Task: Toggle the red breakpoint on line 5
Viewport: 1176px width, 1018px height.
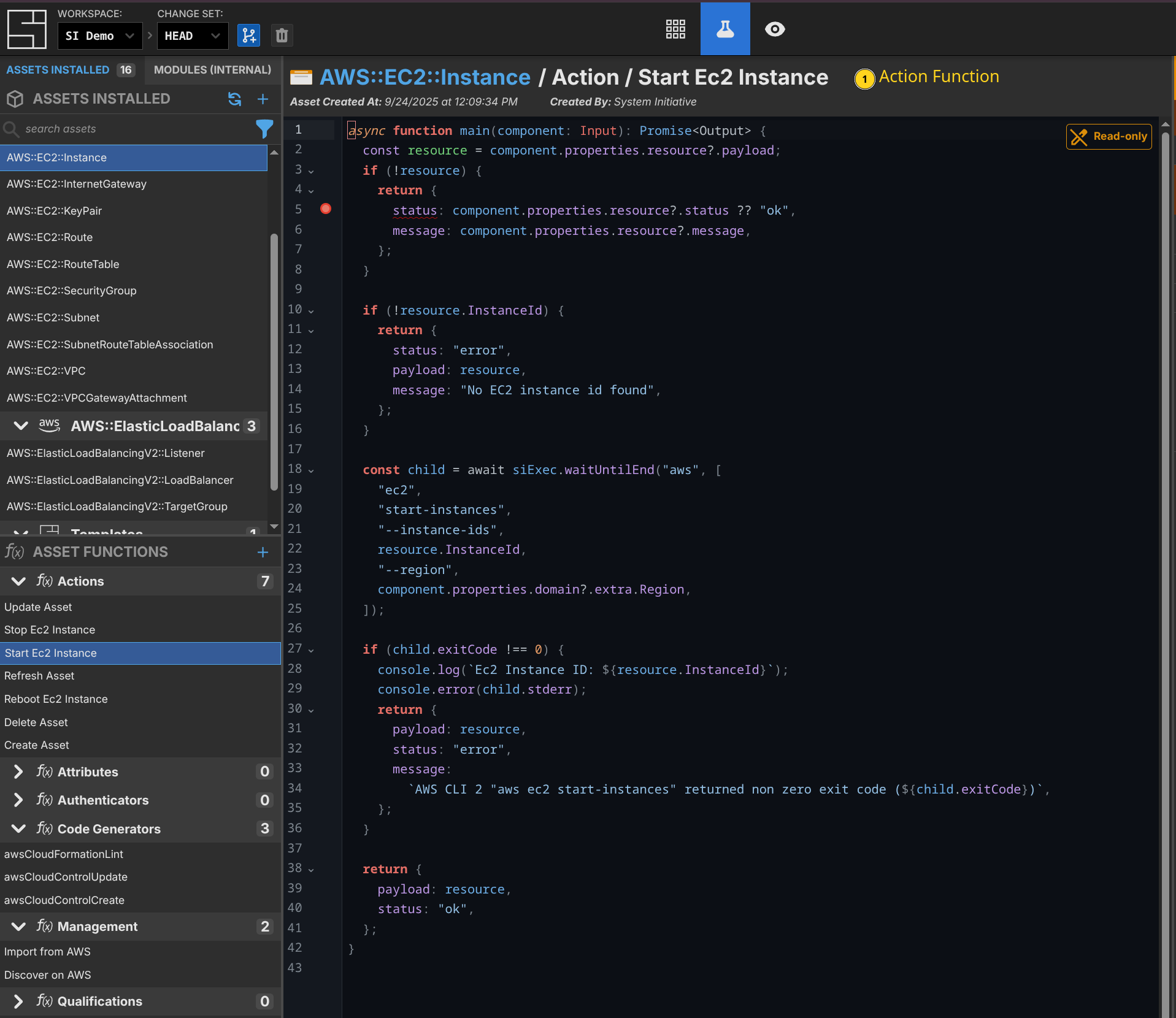Action: tap(326, 209)
